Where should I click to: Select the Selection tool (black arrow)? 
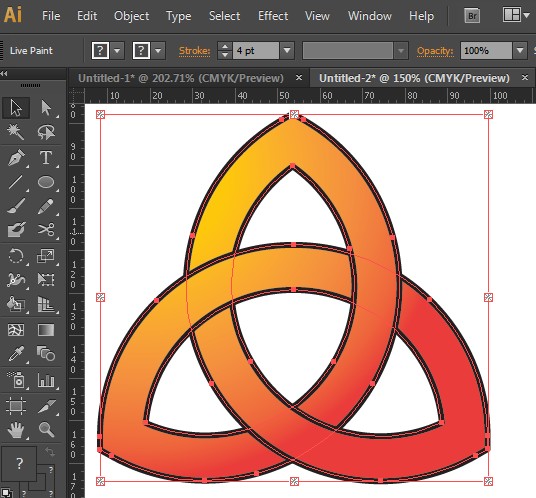pyautogui.click(x=16, y=108)
